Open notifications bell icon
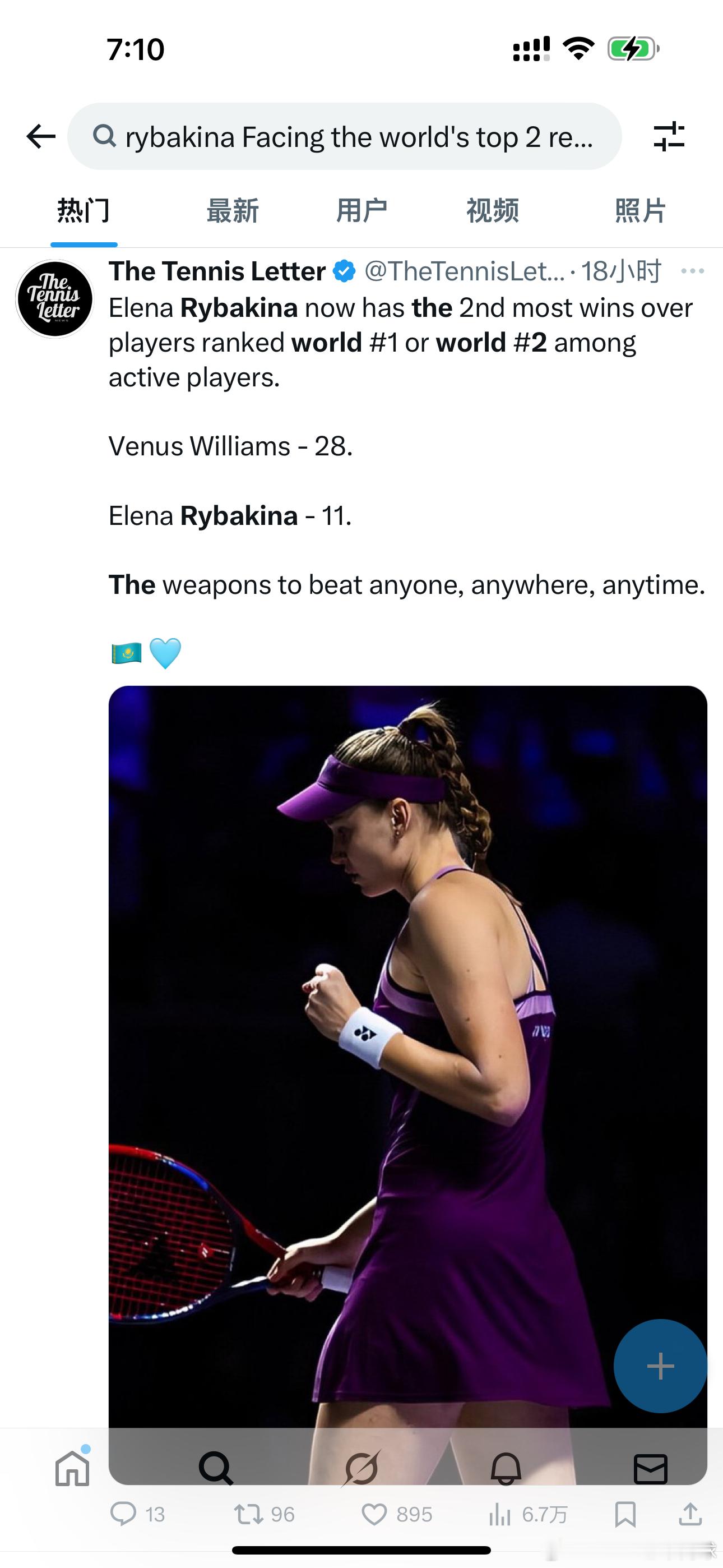This screenshot has height=1568, width=723. [506, 1468]
